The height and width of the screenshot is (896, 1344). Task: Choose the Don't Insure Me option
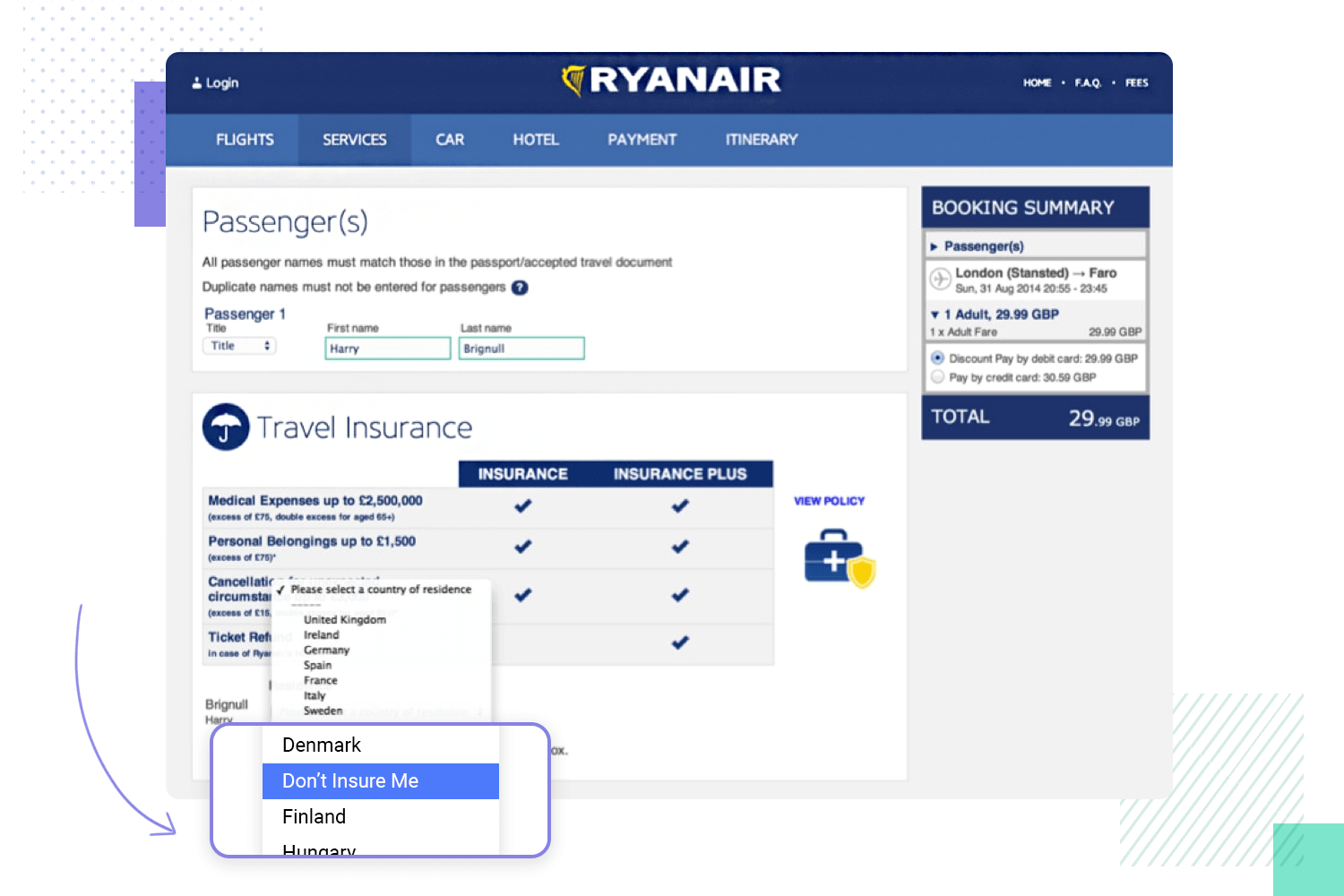tap(381, 781)
